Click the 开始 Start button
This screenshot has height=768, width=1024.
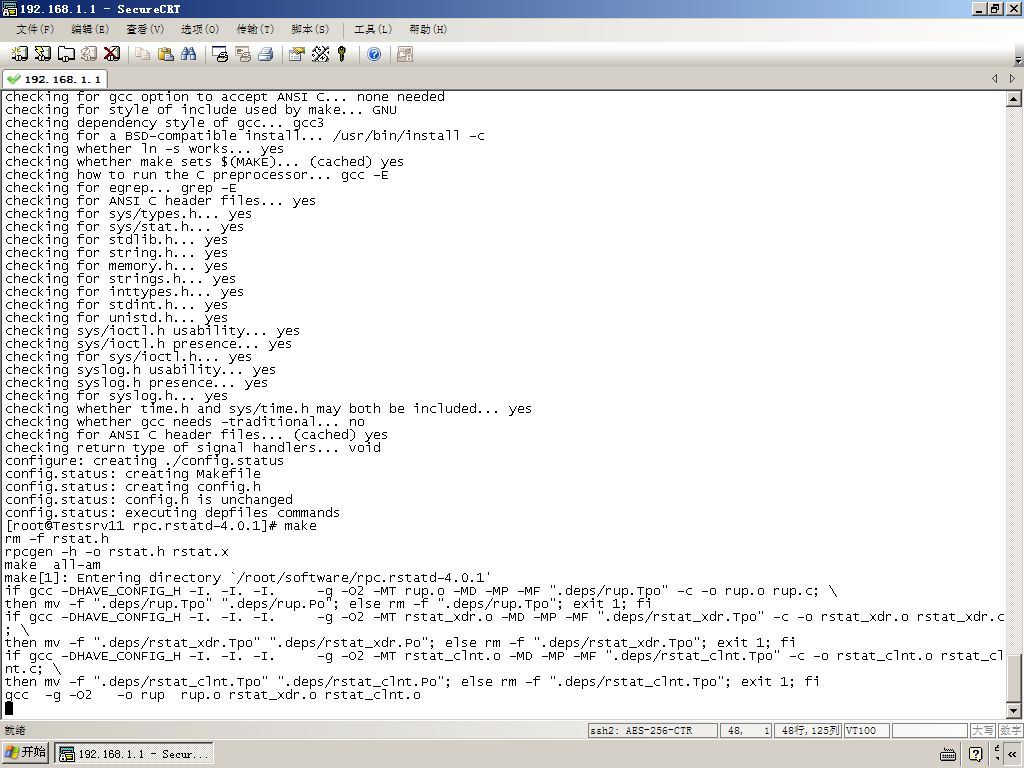(x=25, y=753)
